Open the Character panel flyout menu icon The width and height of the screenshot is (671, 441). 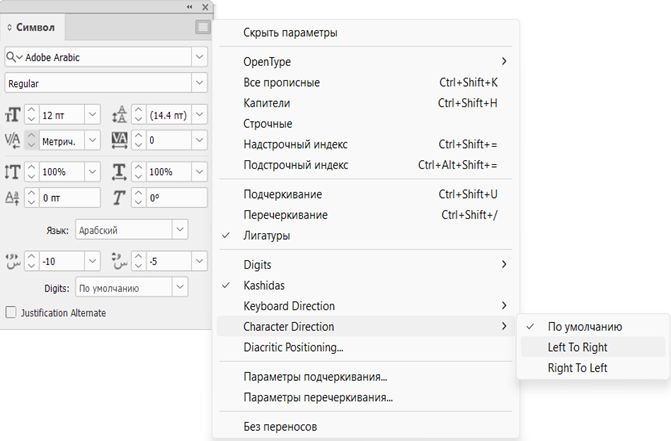point(203,27)
